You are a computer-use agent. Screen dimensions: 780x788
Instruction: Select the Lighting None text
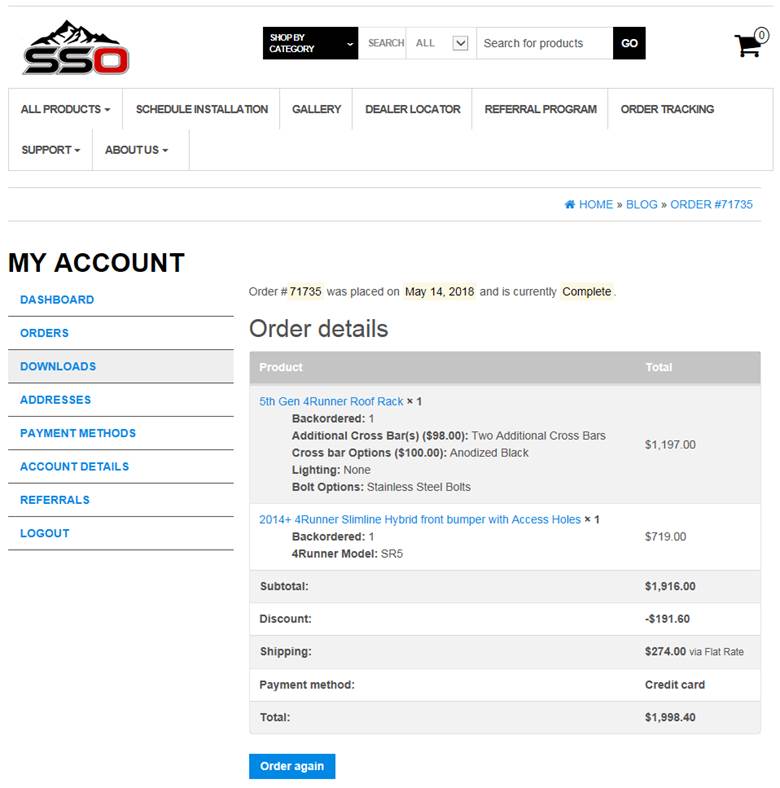point(331,470)
